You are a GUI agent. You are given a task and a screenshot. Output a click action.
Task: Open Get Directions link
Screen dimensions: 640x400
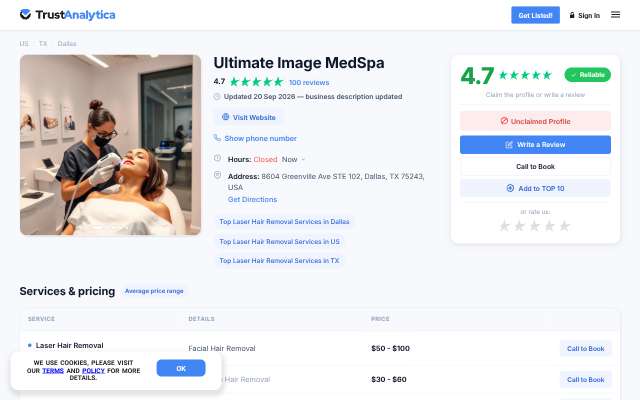pos(252,199)
